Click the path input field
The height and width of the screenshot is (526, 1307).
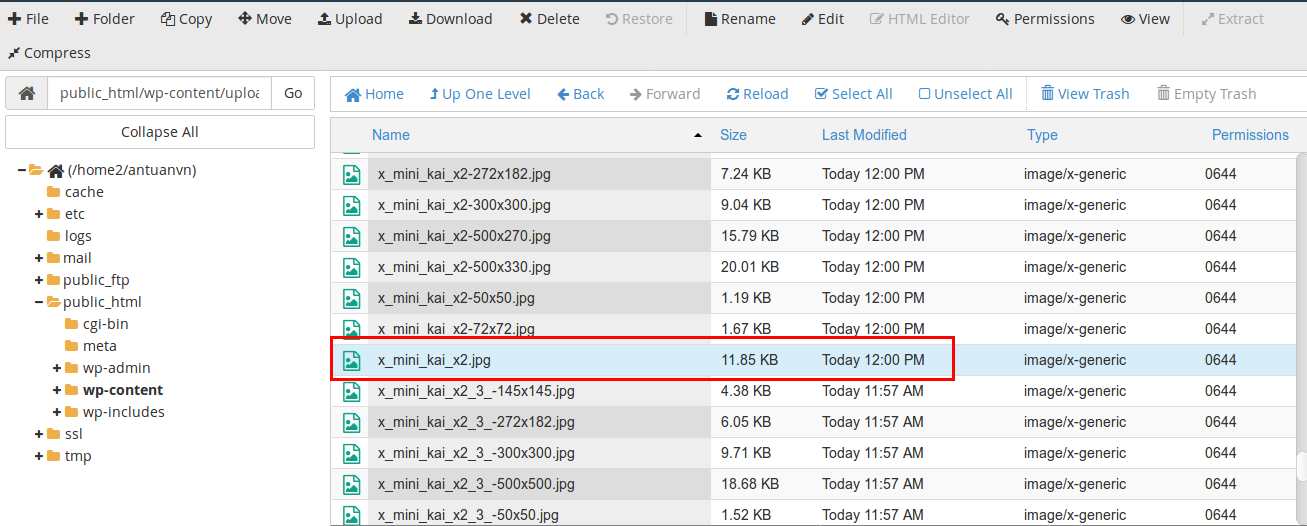(x=159, y=93)
